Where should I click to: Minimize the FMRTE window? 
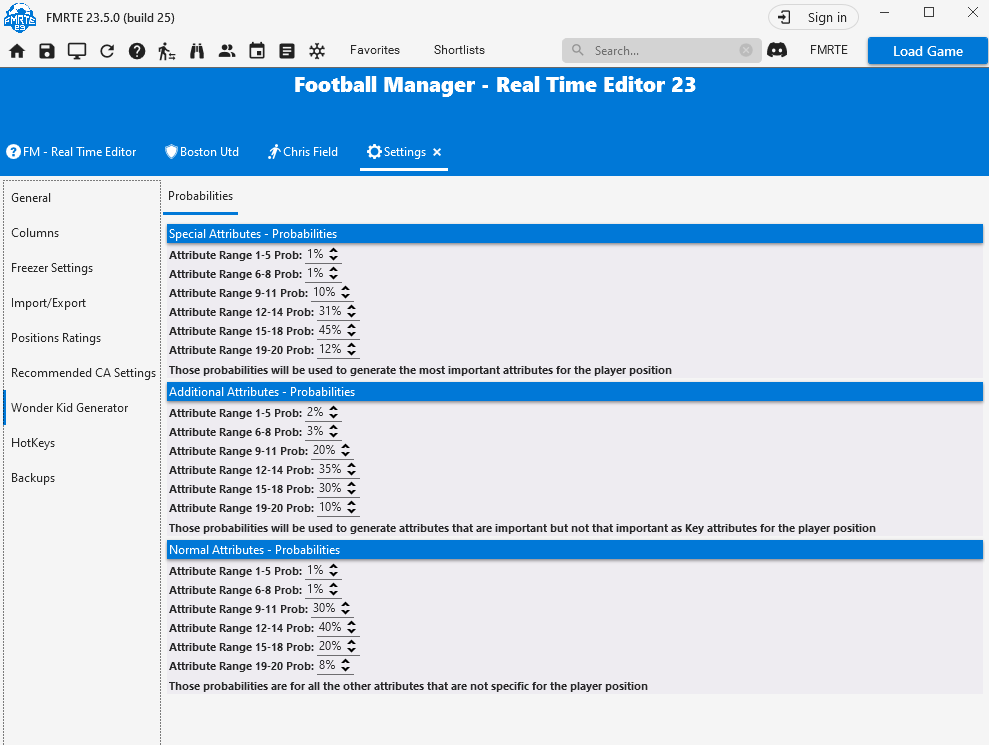(884, 13)
